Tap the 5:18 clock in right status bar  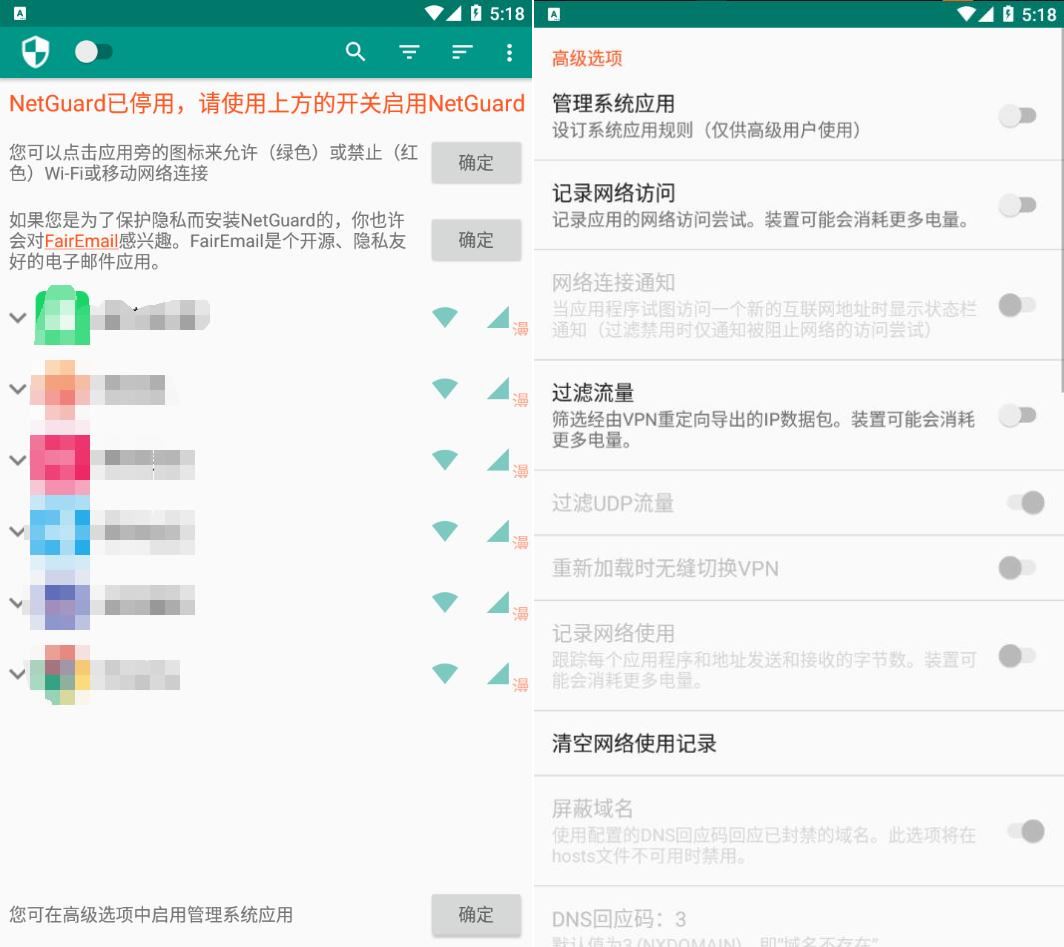coord(1039,14)
